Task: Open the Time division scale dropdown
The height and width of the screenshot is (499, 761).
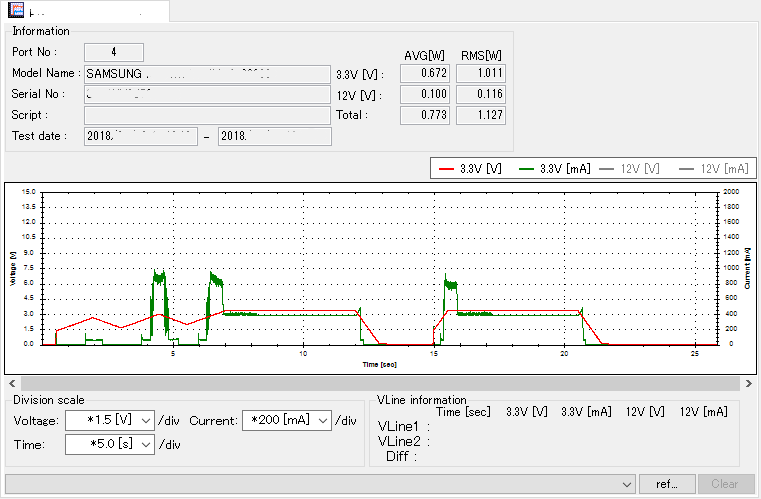Action: click(146, 444)
